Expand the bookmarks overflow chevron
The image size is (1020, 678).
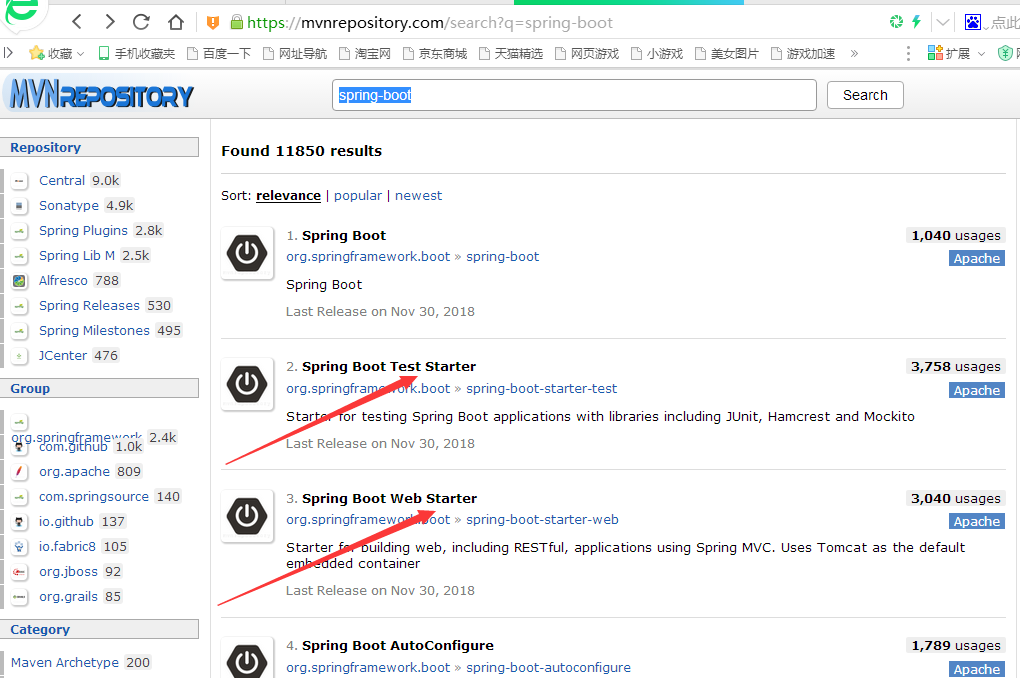(x=854, y=53)
